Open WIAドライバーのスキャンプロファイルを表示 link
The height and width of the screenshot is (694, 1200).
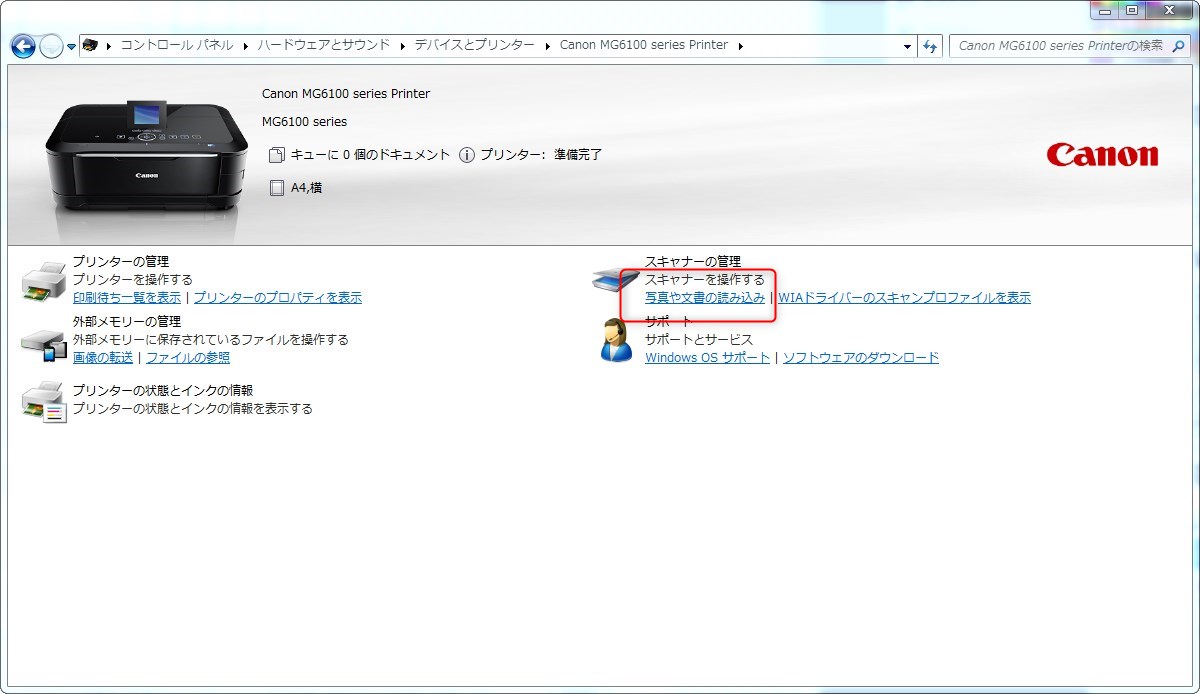click(904, 298)
